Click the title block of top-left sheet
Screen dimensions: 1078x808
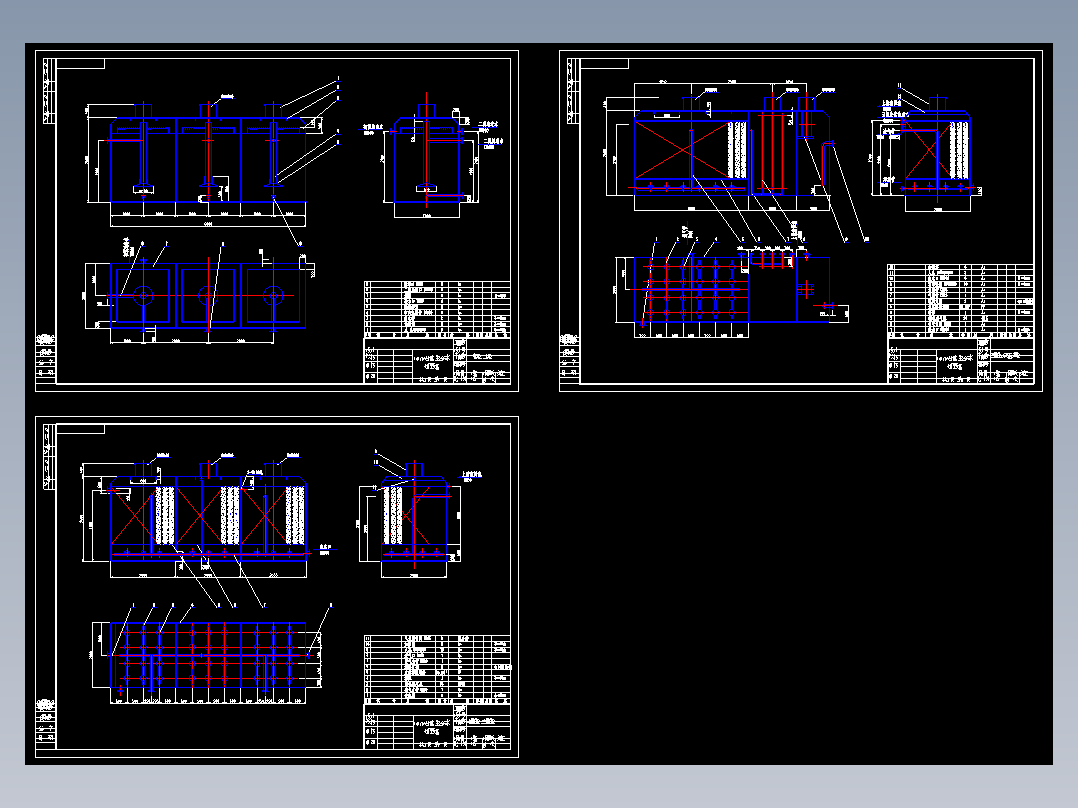(x=437, y=360)
